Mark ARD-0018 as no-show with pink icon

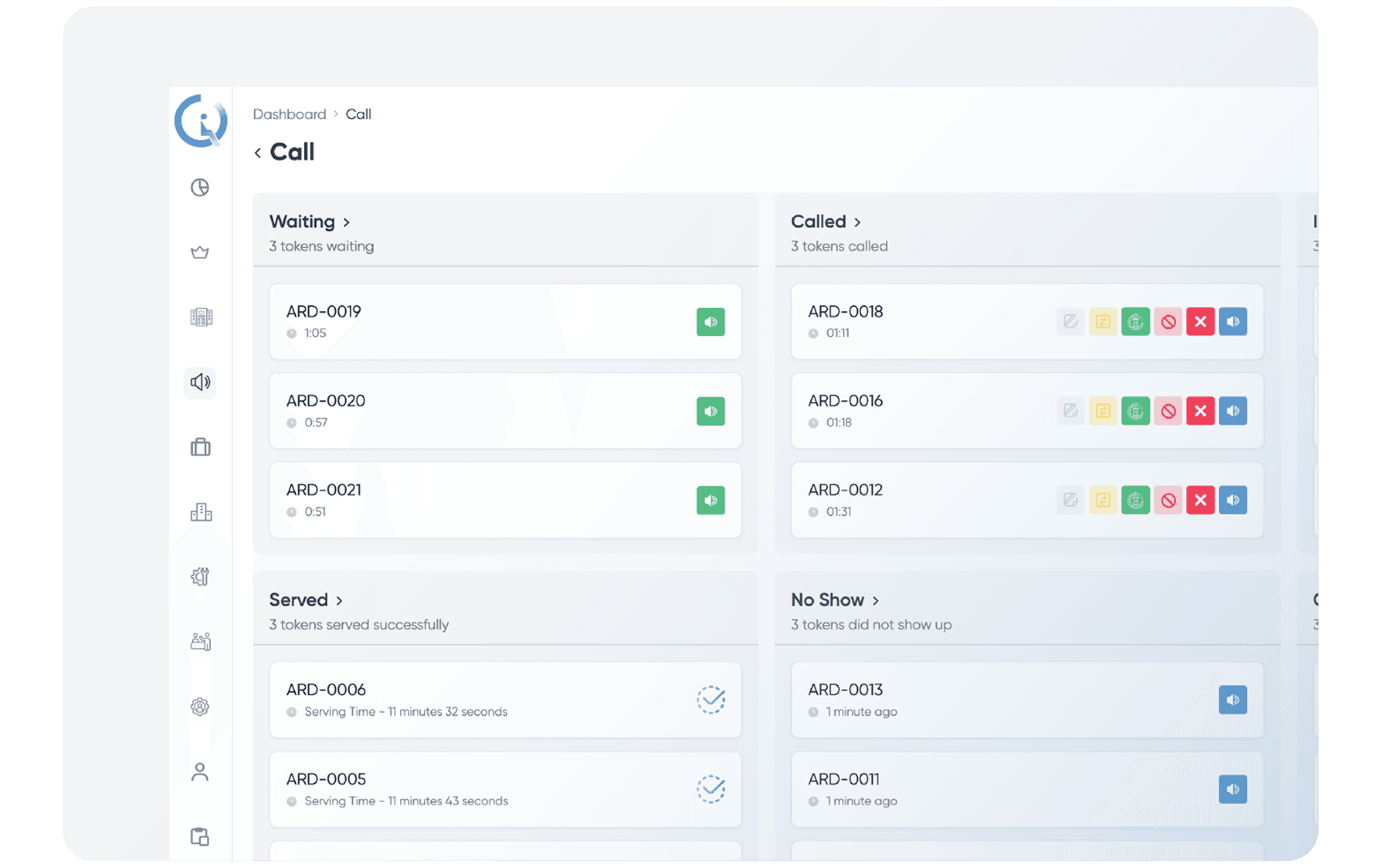click(x=1167, y=322)
